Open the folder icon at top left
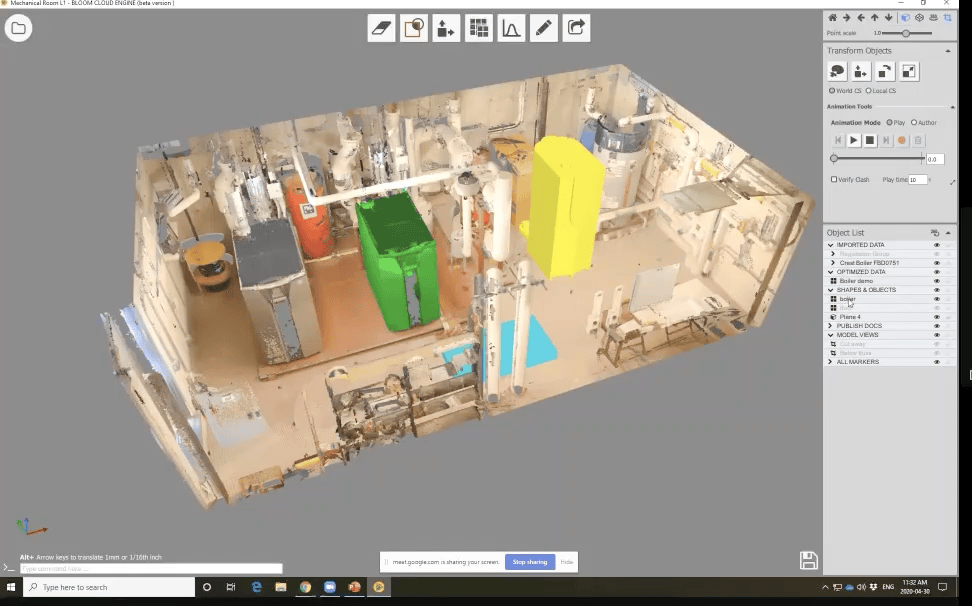 tap(18, 28)
